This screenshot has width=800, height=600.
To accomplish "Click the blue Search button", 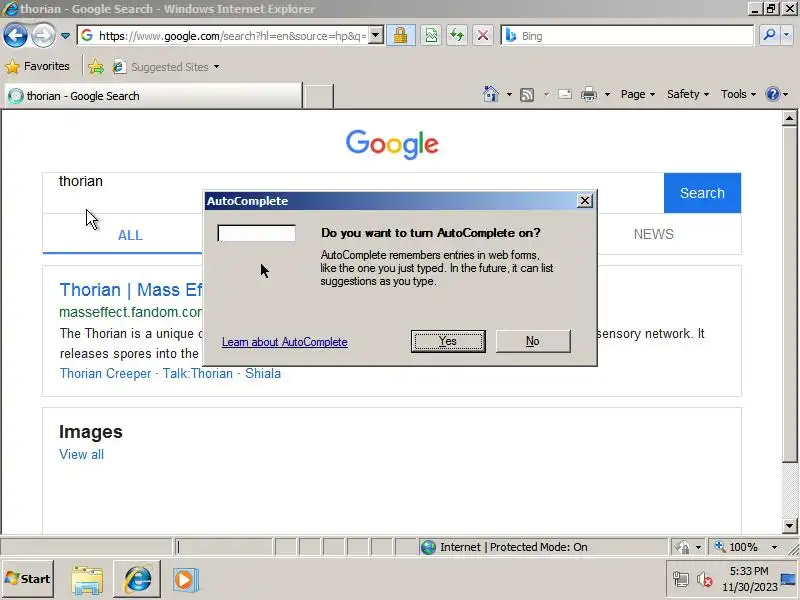I will pos(702,193).
